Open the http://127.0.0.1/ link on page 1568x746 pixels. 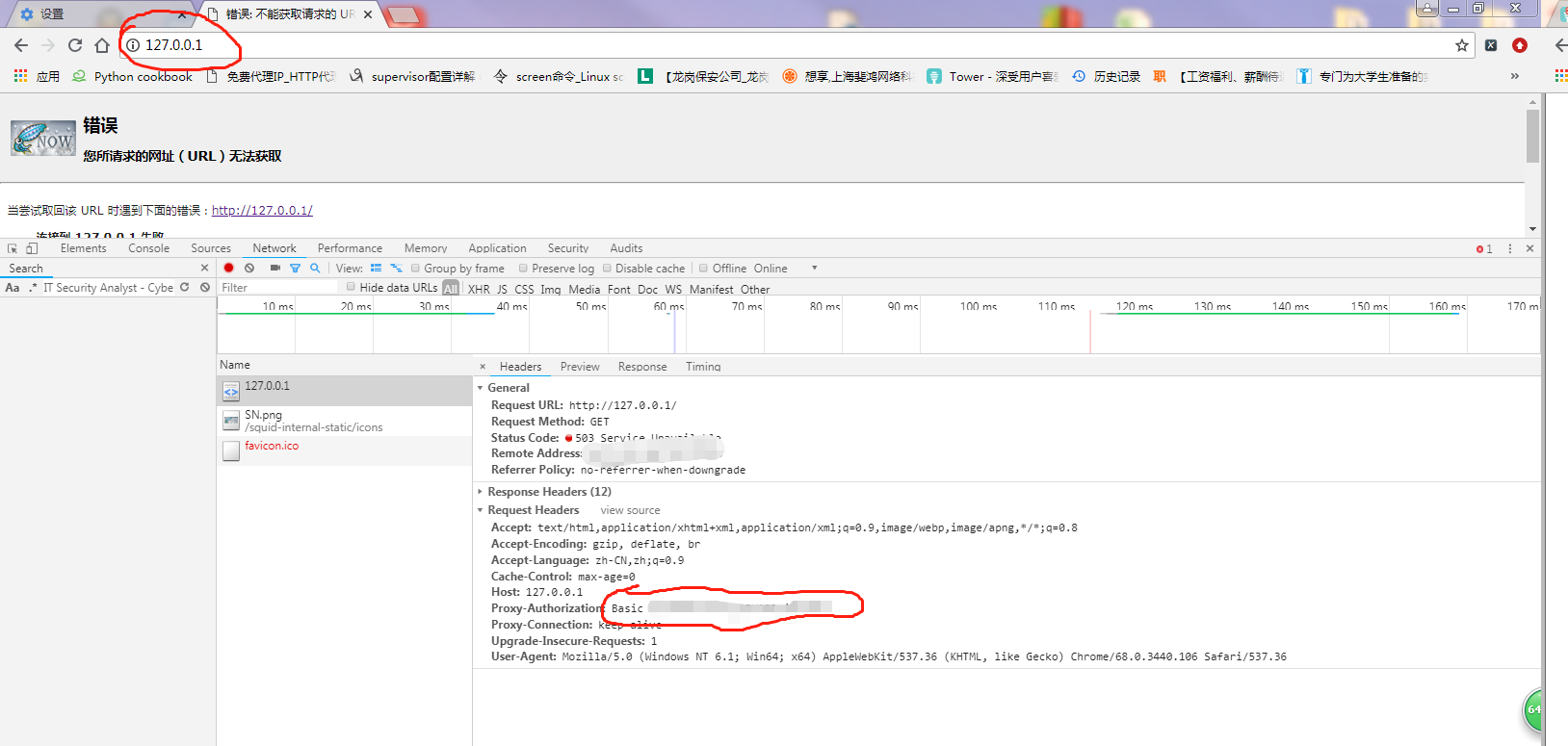262,210
